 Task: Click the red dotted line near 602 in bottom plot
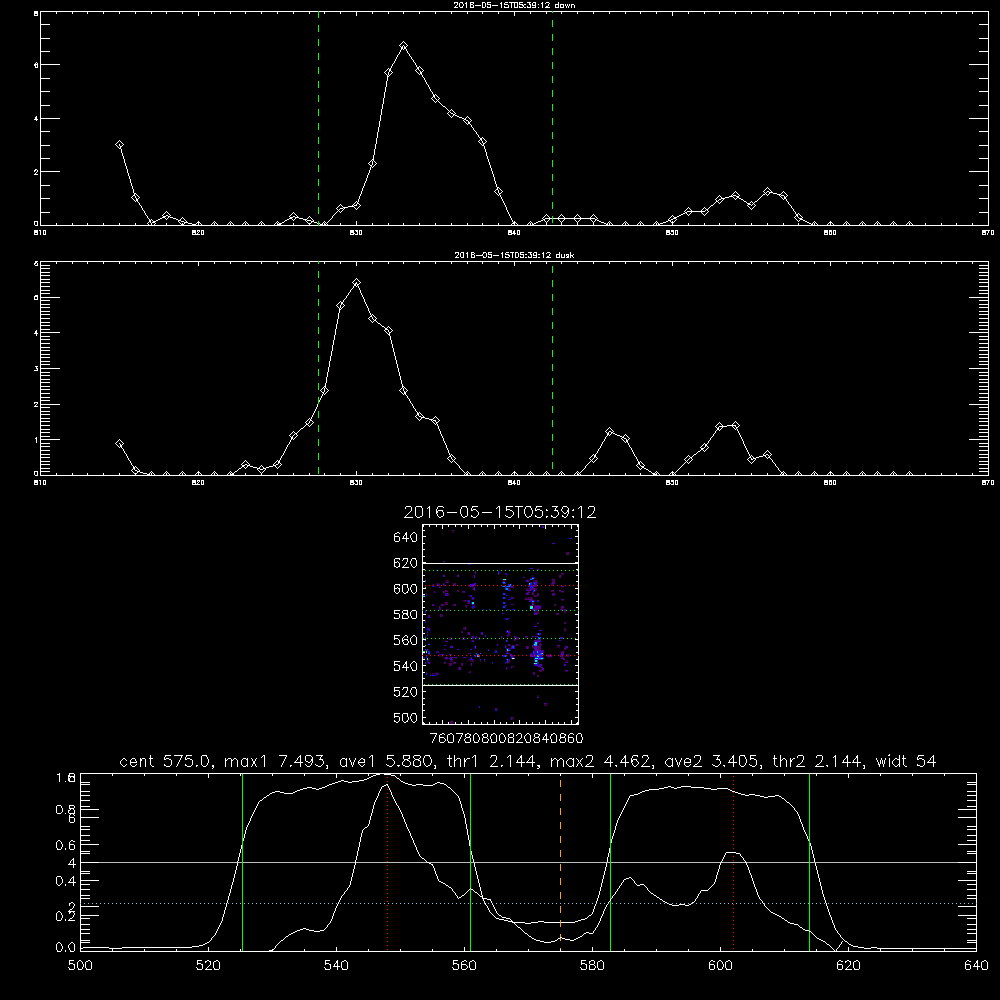[x=733, y=862]
